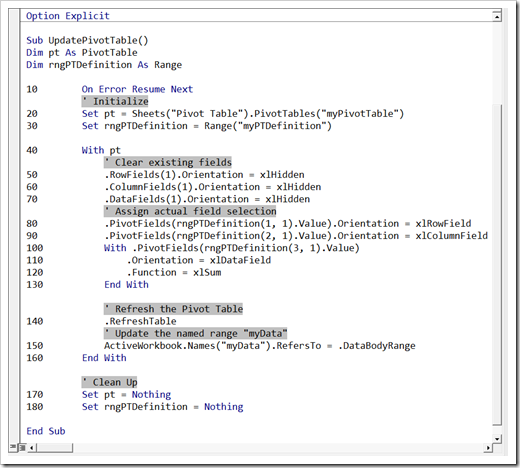Click line number 10
Screen dimensions: 520x468
[x=32, y=89]
